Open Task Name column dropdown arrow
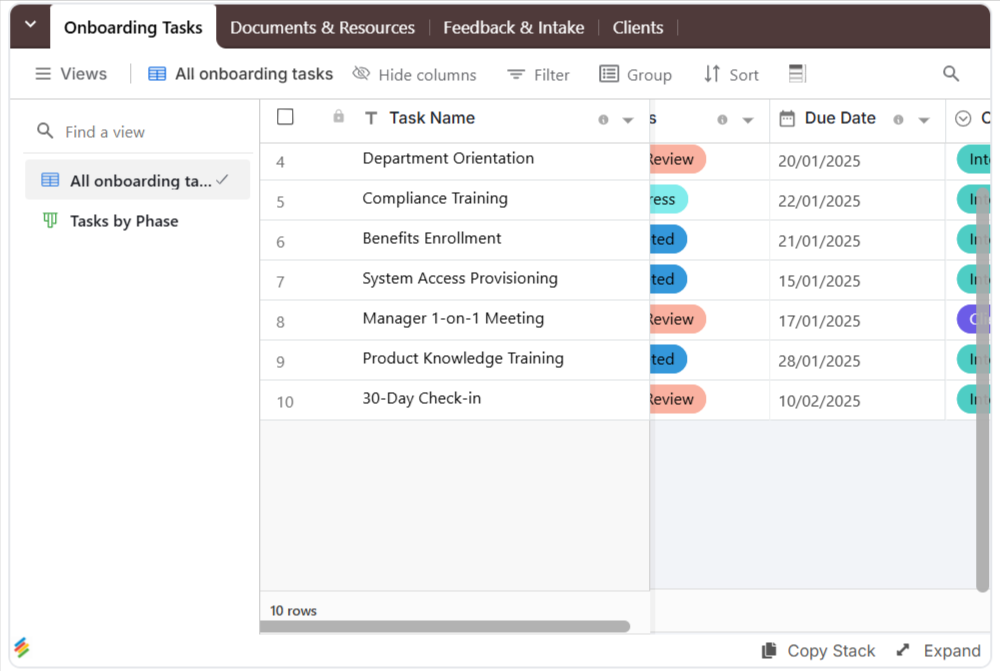Screen dimensions: 1000x671 tap(628, 120)
